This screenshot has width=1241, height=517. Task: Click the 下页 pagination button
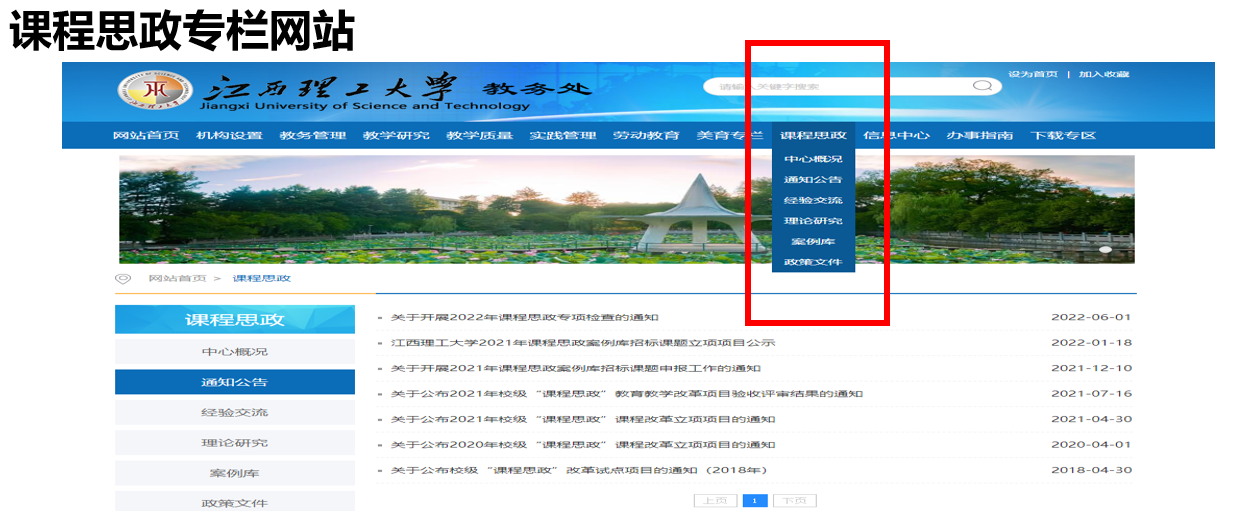point(794,500)
